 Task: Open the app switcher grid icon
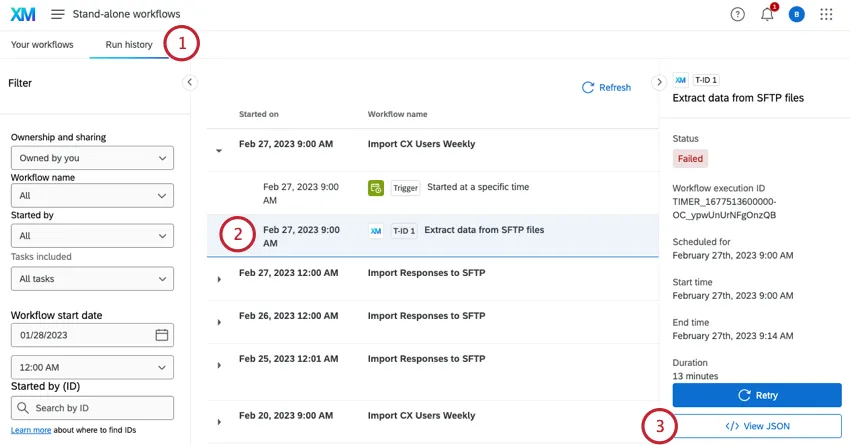(826, 14)
